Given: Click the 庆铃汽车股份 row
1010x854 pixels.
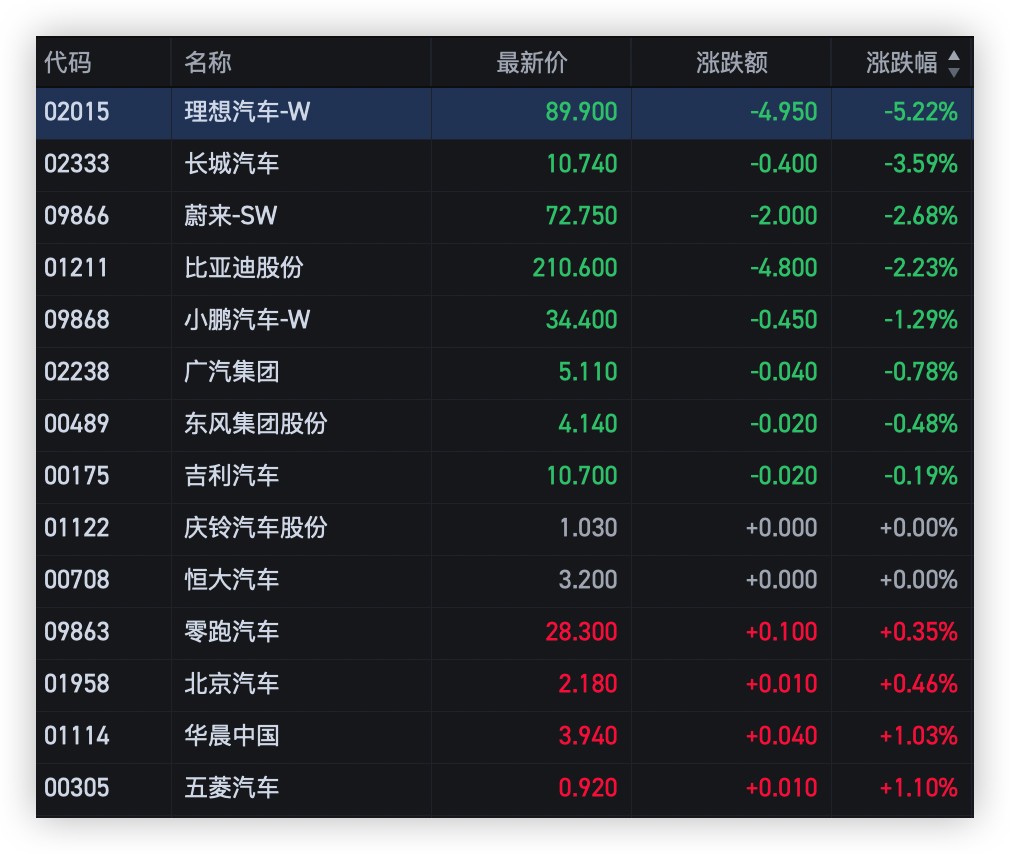Looking at the screenshot, I should point(255,528).
